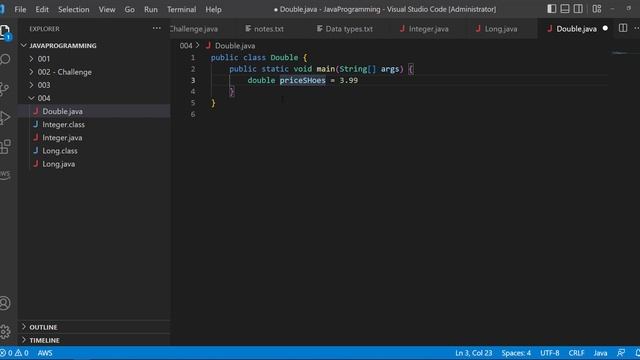Screen dimensions: 640x360
Task: Switch to the Data types.txt tab
Action: tap(349, 29)
